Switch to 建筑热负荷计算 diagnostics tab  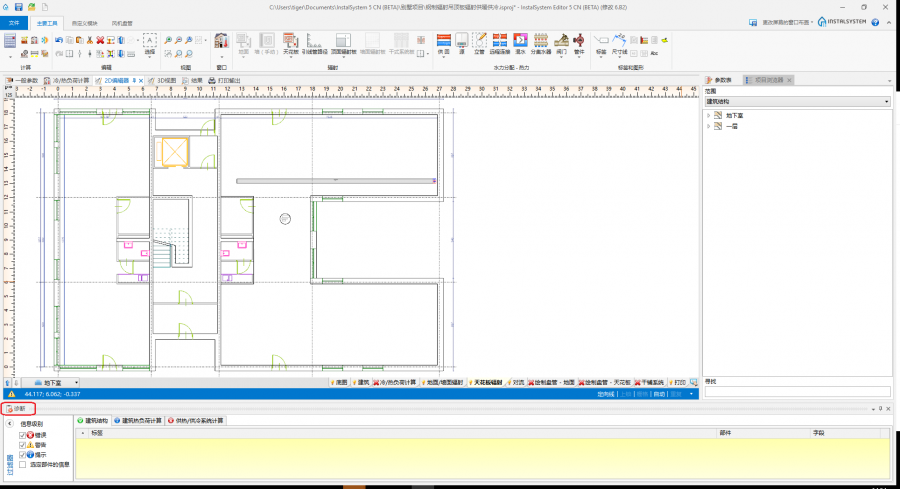pyautogui.click(x=139, y=421)
